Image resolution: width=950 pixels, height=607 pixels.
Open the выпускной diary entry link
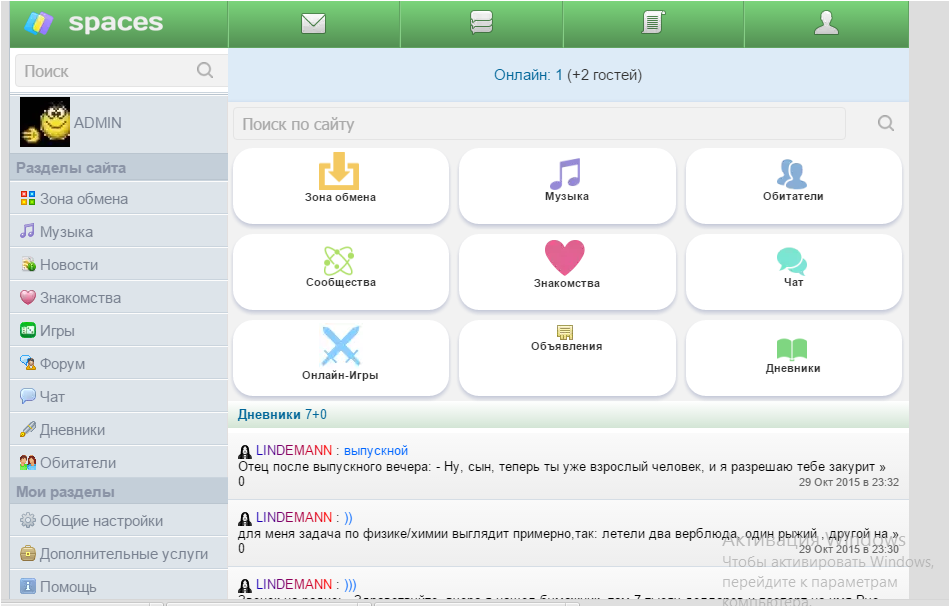pos(375,451)
